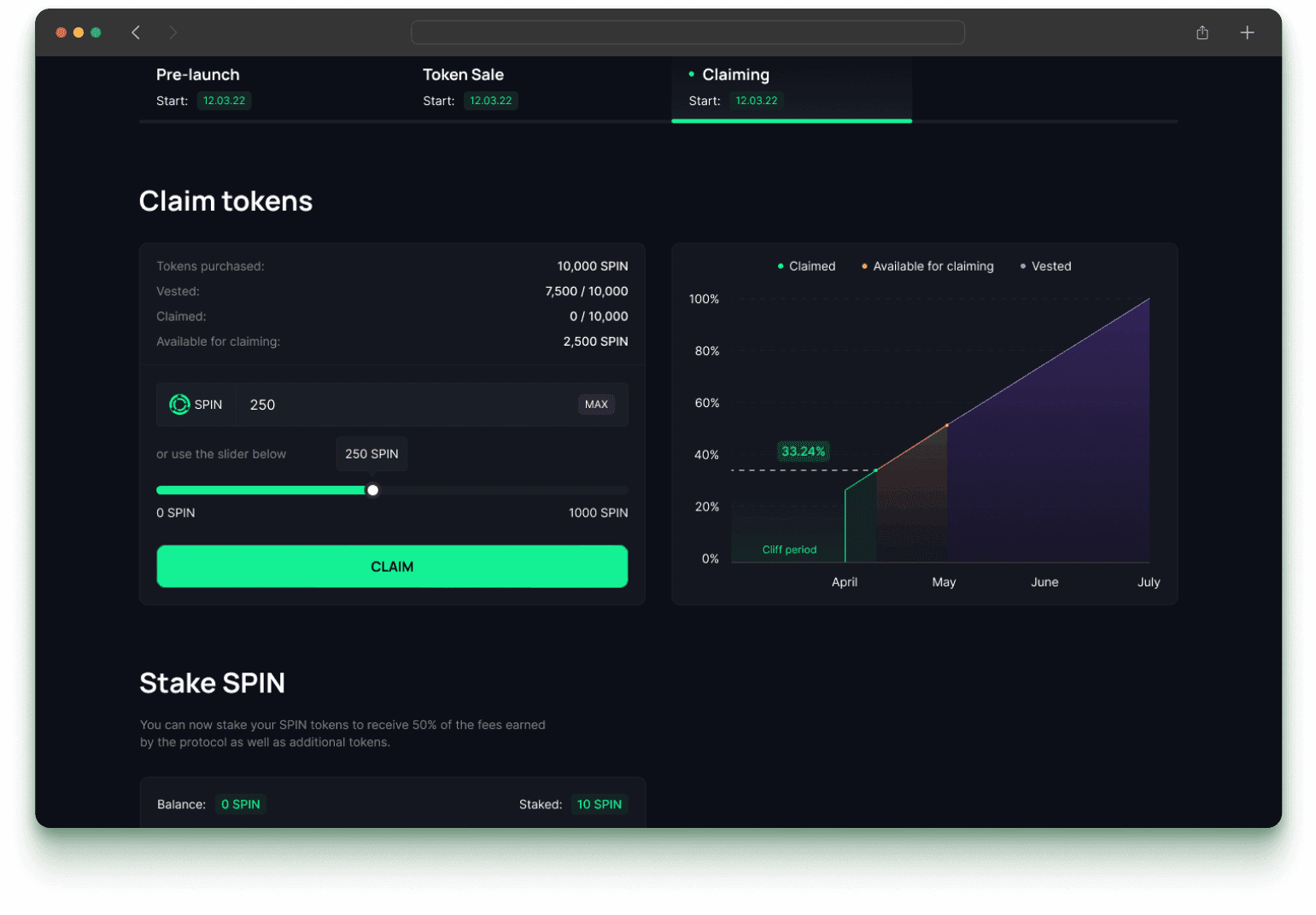Click the unfilled slider track toward 1000 SPIN

click(x=504, y=490)
